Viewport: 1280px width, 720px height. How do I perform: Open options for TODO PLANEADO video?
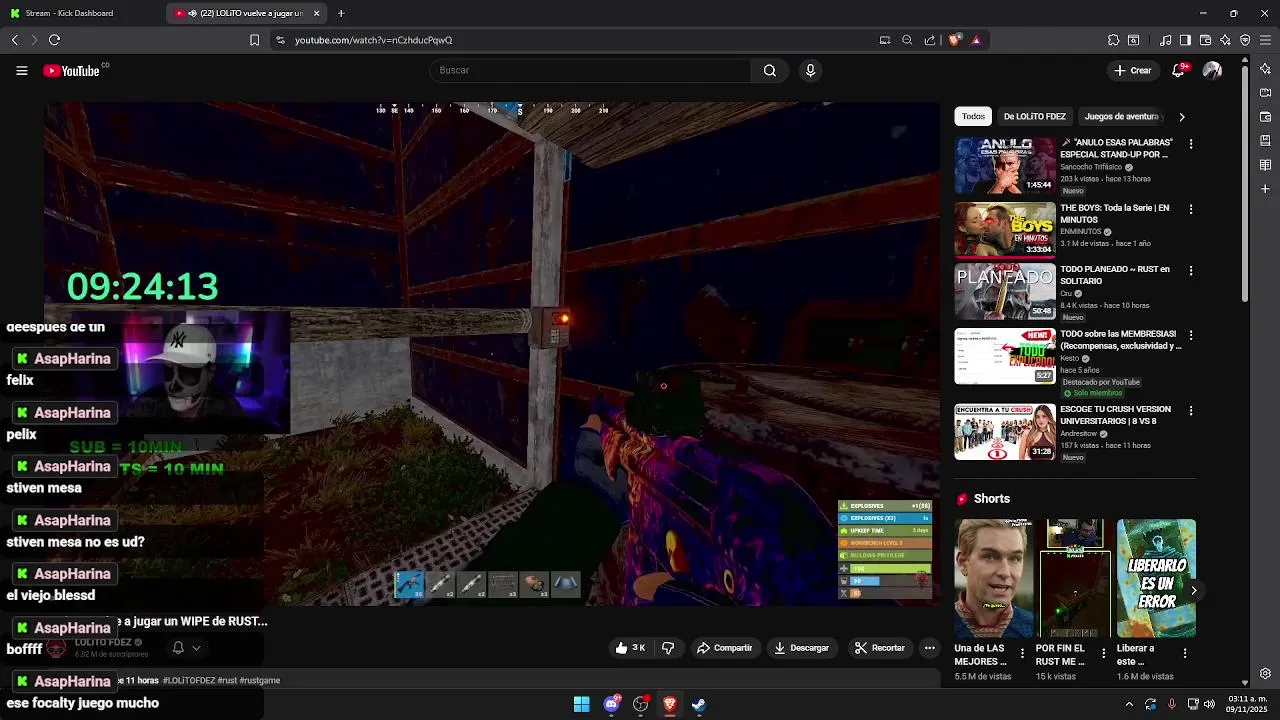pyautogui.click(x=1190, y=270)
